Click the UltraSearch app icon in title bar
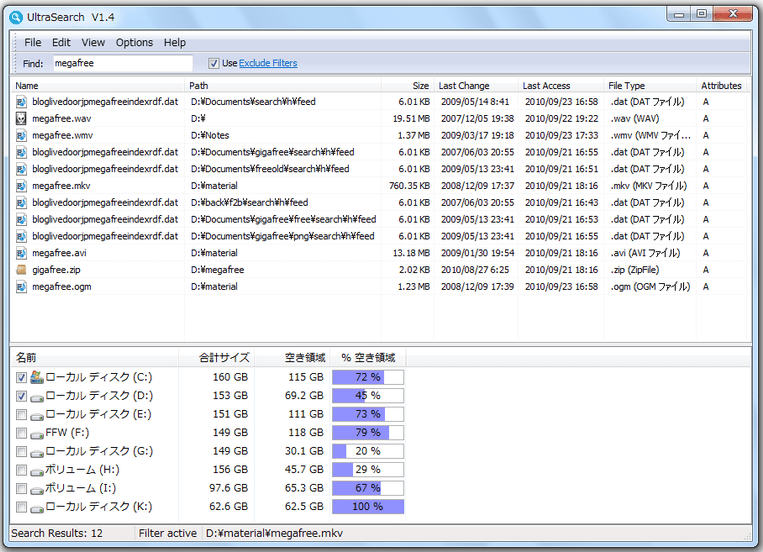The image size is (763, 552). (x=16, y=18)
